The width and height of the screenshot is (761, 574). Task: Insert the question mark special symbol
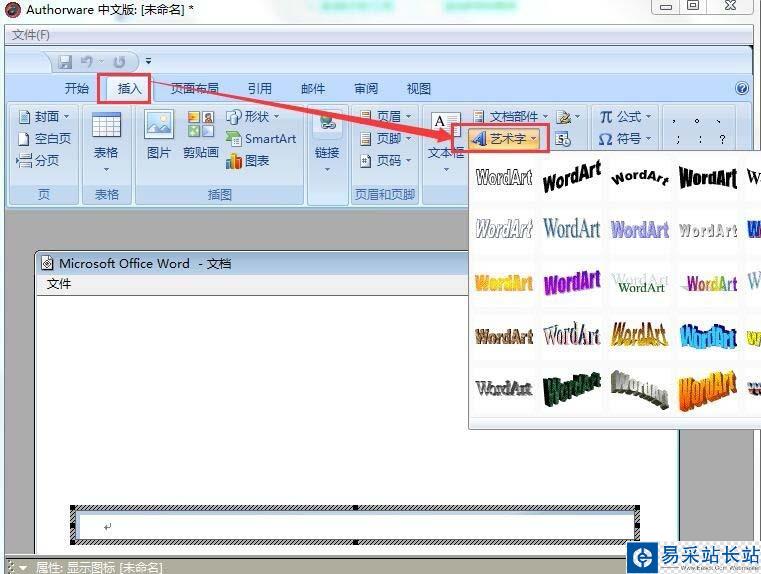tap(722, 140)
